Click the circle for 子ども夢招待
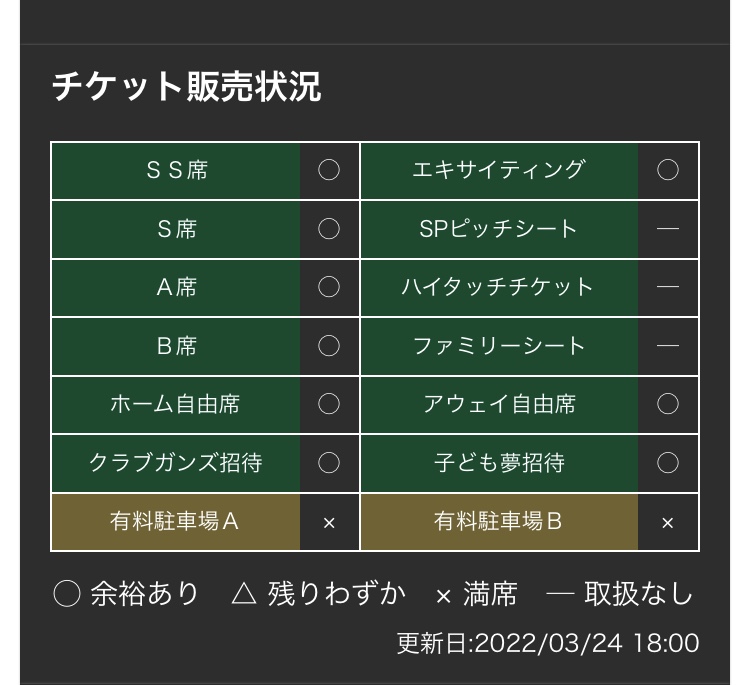The width and height of the screenshot is (750, 685). 668,463
